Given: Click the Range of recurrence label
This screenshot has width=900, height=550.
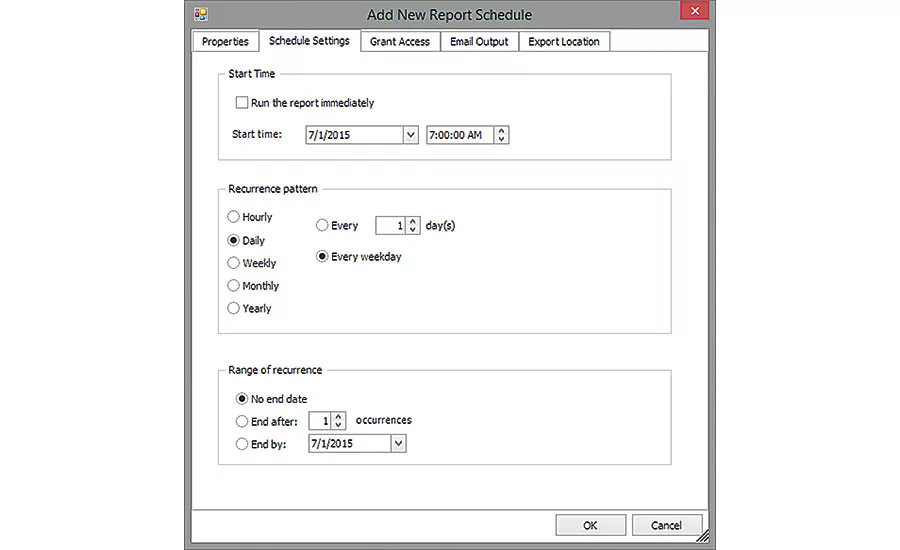Looking at the screenshot, I should pos(275,370).
